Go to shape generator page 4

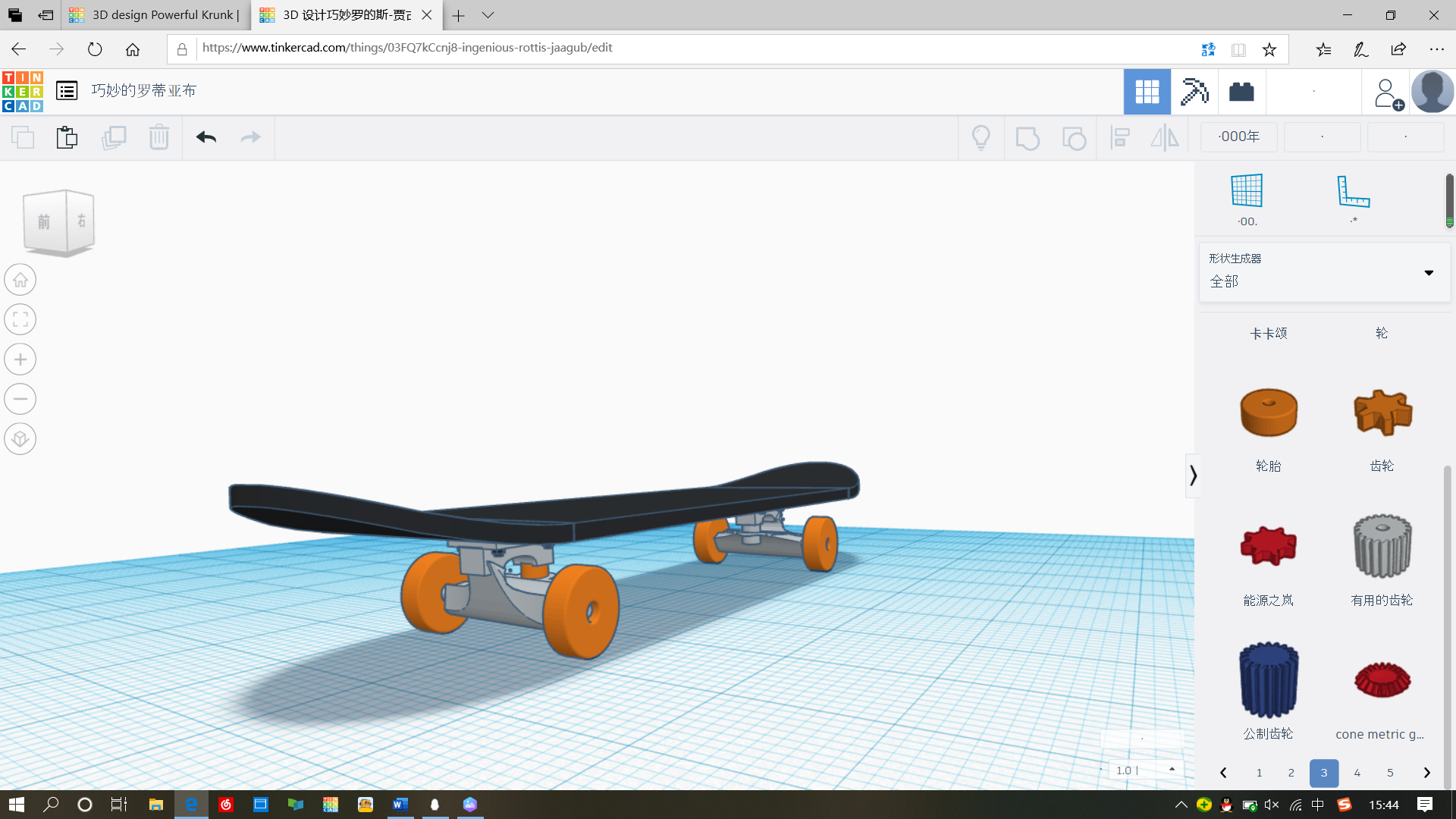point(1357,773)
